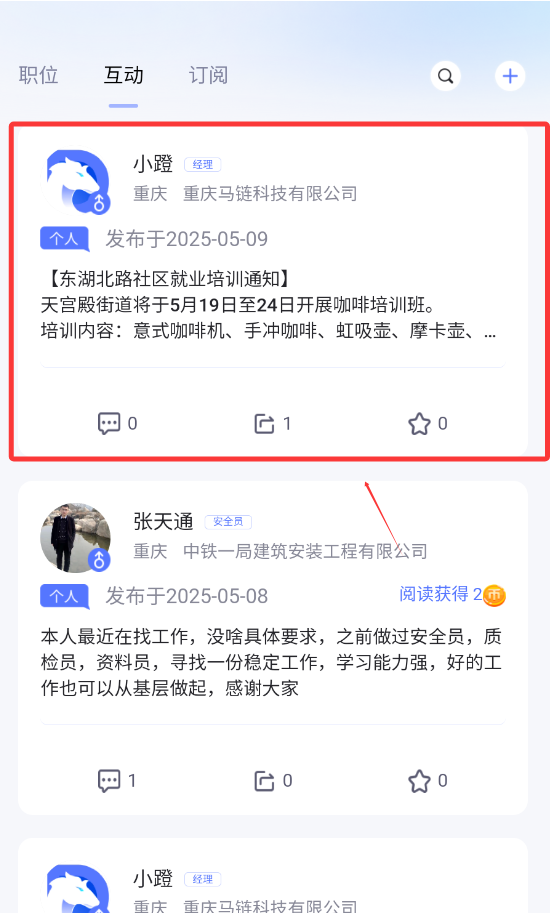550x913 pixels.
Task: Click the 阅读获得 reward link
Action: (440, 594)
